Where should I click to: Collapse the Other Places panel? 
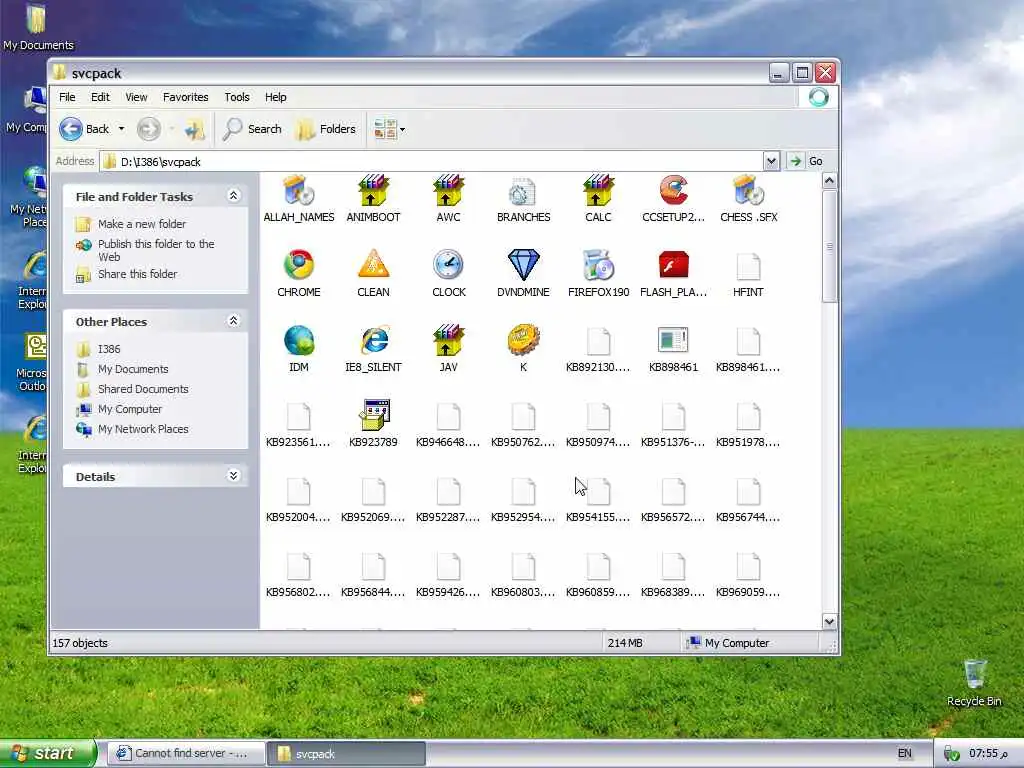pos(233,321)
